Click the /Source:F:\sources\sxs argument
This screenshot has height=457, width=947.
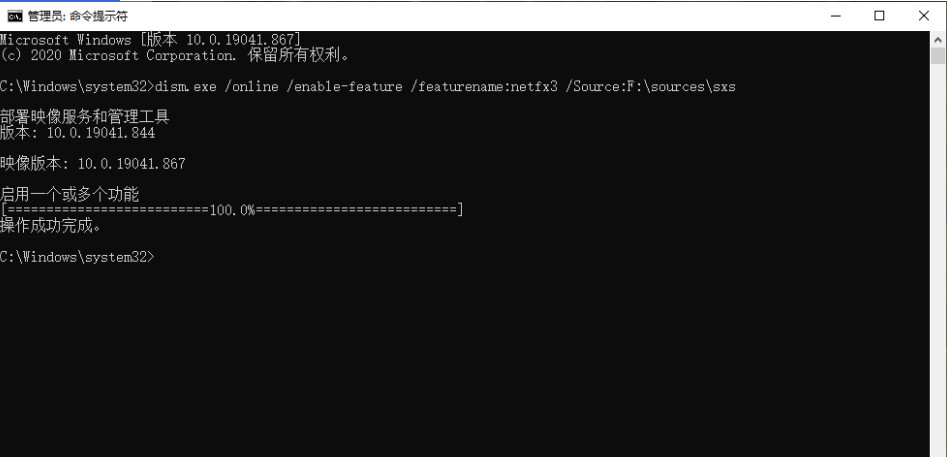[650, 87]
